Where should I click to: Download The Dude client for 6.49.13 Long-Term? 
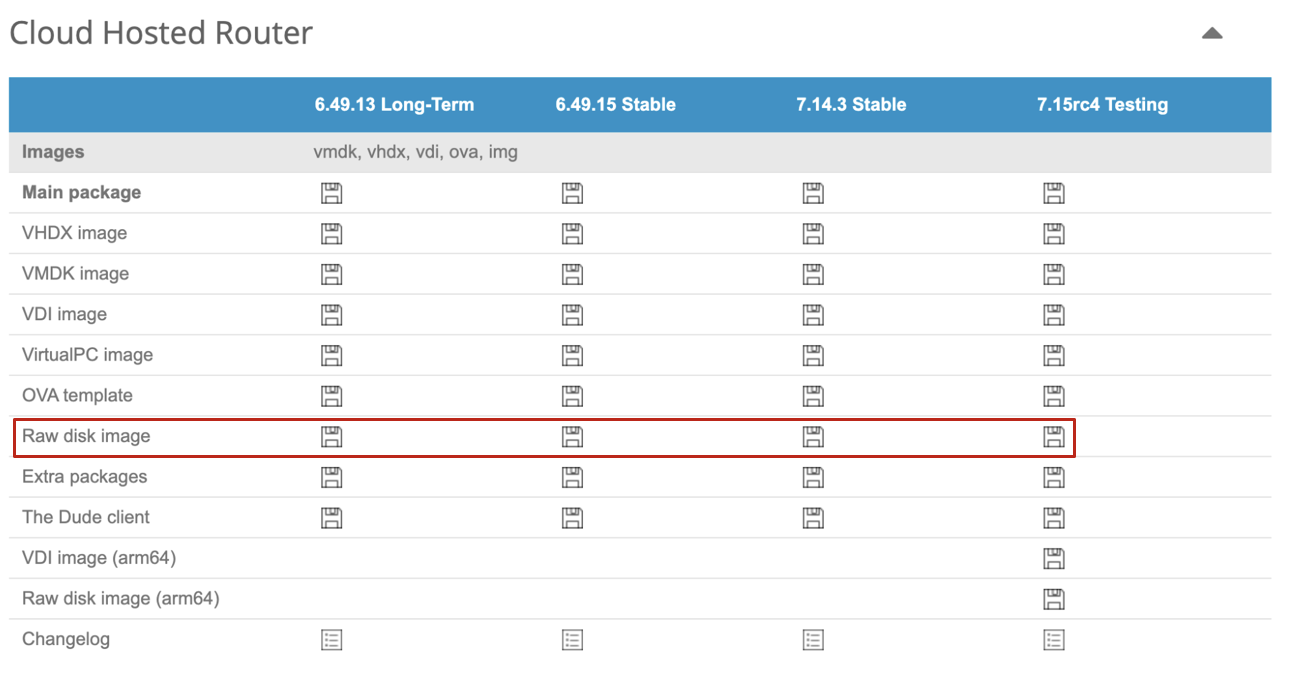[x=330, y=517]
